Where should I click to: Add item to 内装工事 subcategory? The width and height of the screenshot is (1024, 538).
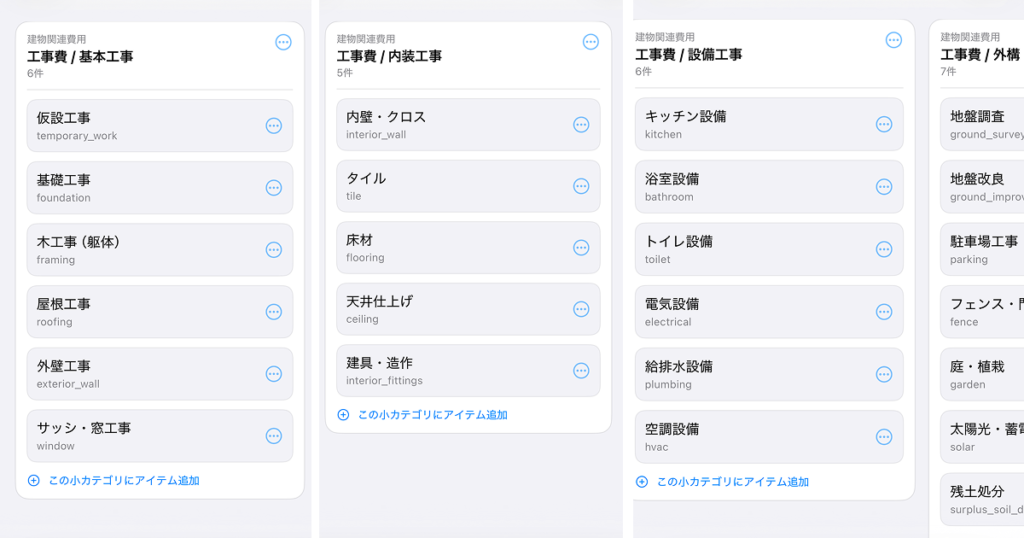tap(423, 415)
